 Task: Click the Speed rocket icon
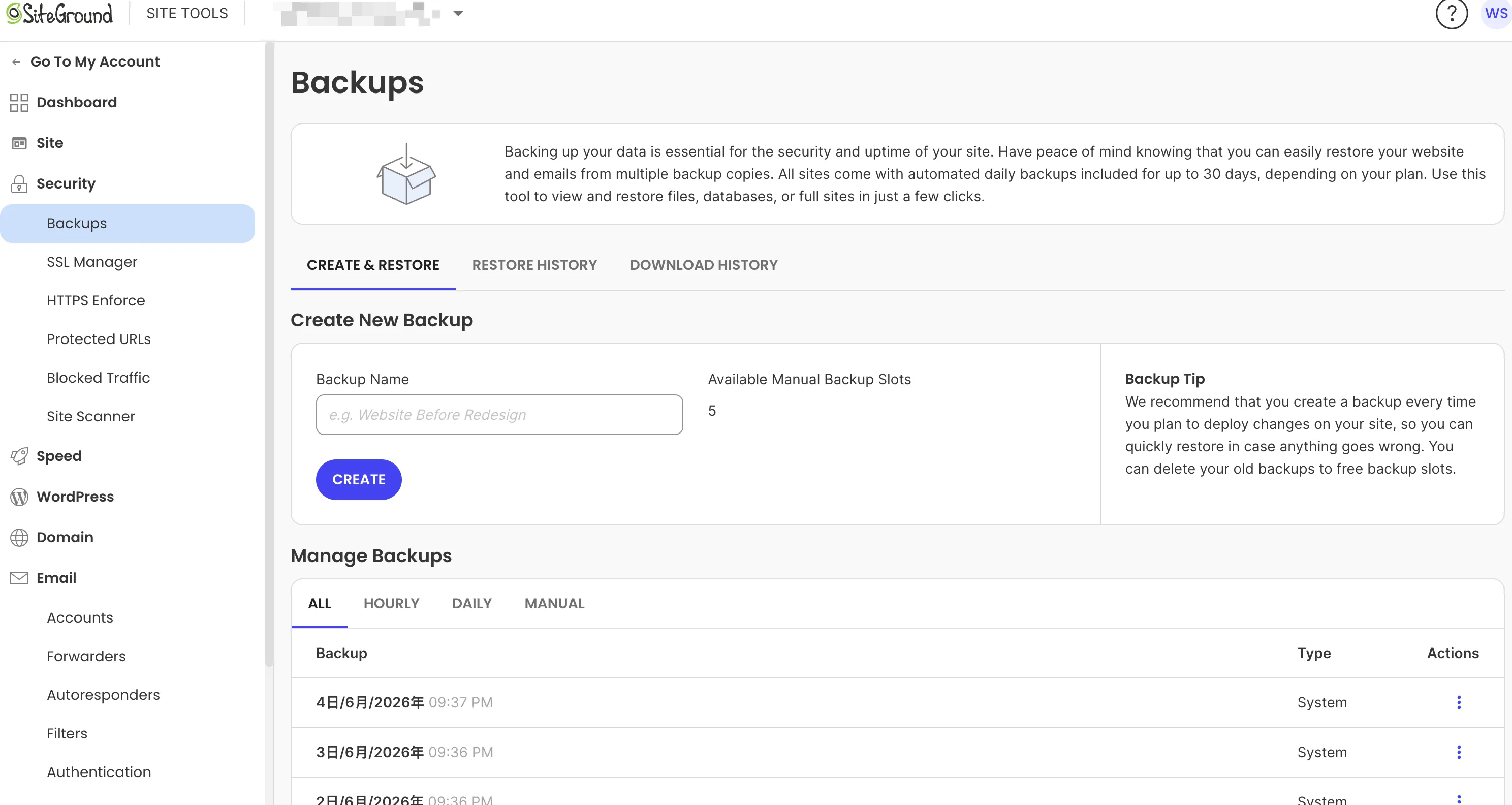point(19,456)
